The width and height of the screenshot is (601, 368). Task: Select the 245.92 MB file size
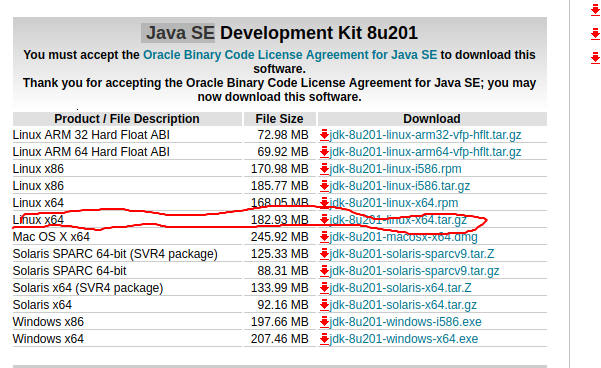[x=280, y=237]
